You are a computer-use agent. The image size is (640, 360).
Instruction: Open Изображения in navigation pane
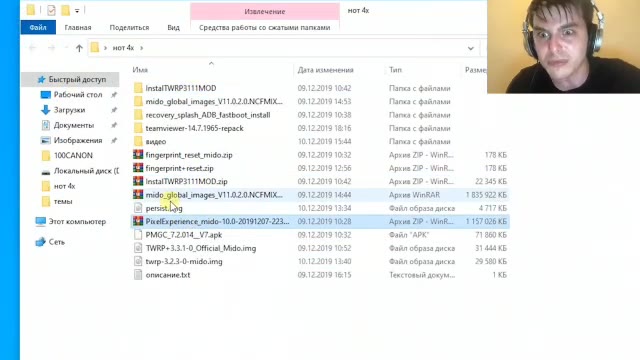coord(78,140)
